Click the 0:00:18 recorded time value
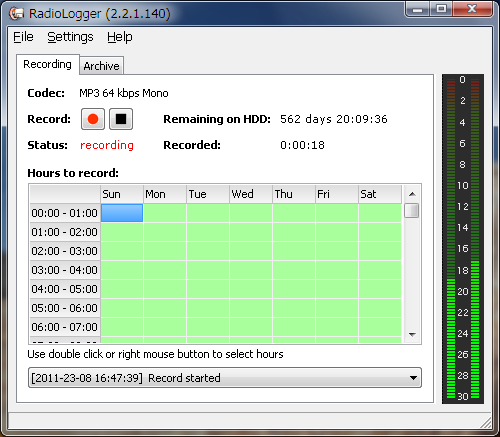 click(x=302, y=145)
